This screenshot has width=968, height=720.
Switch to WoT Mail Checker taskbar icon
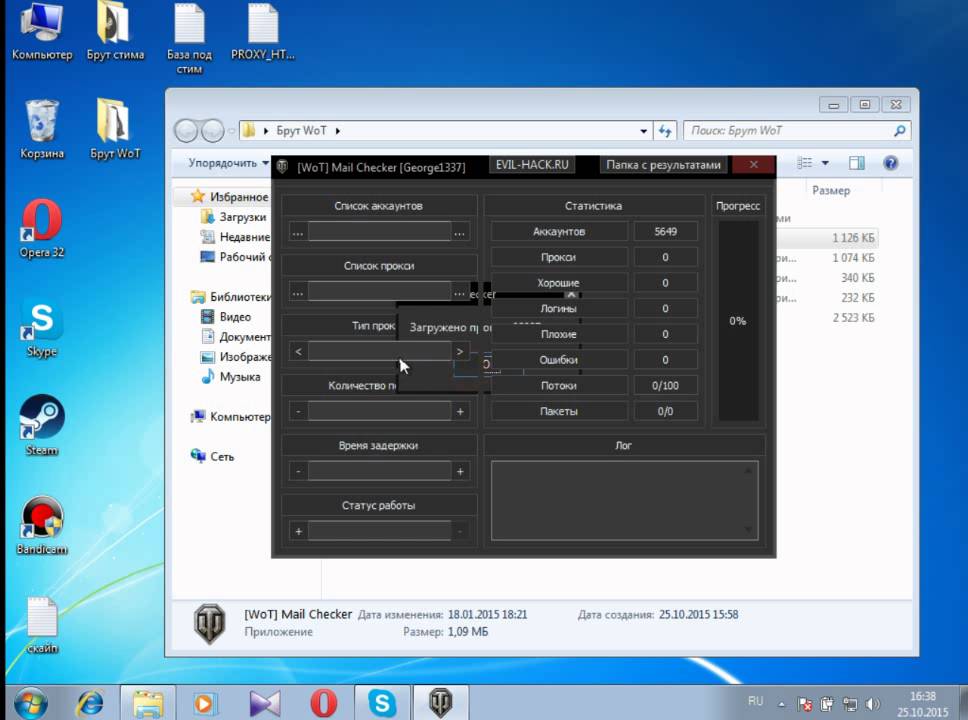pos(441,703)
